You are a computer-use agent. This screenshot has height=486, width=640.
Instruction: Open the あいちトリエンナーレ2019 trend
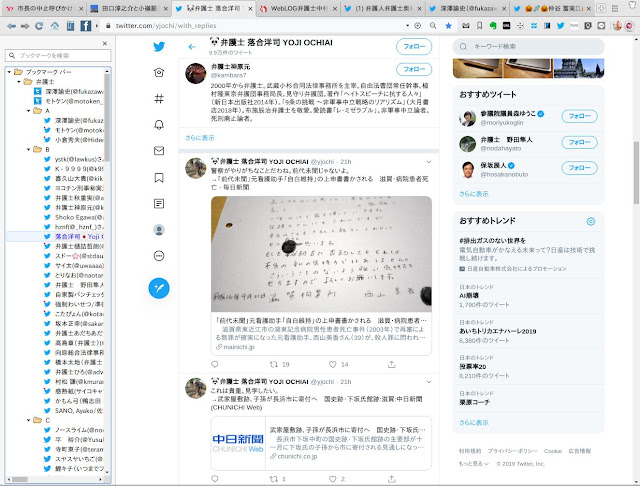(529, 331)
